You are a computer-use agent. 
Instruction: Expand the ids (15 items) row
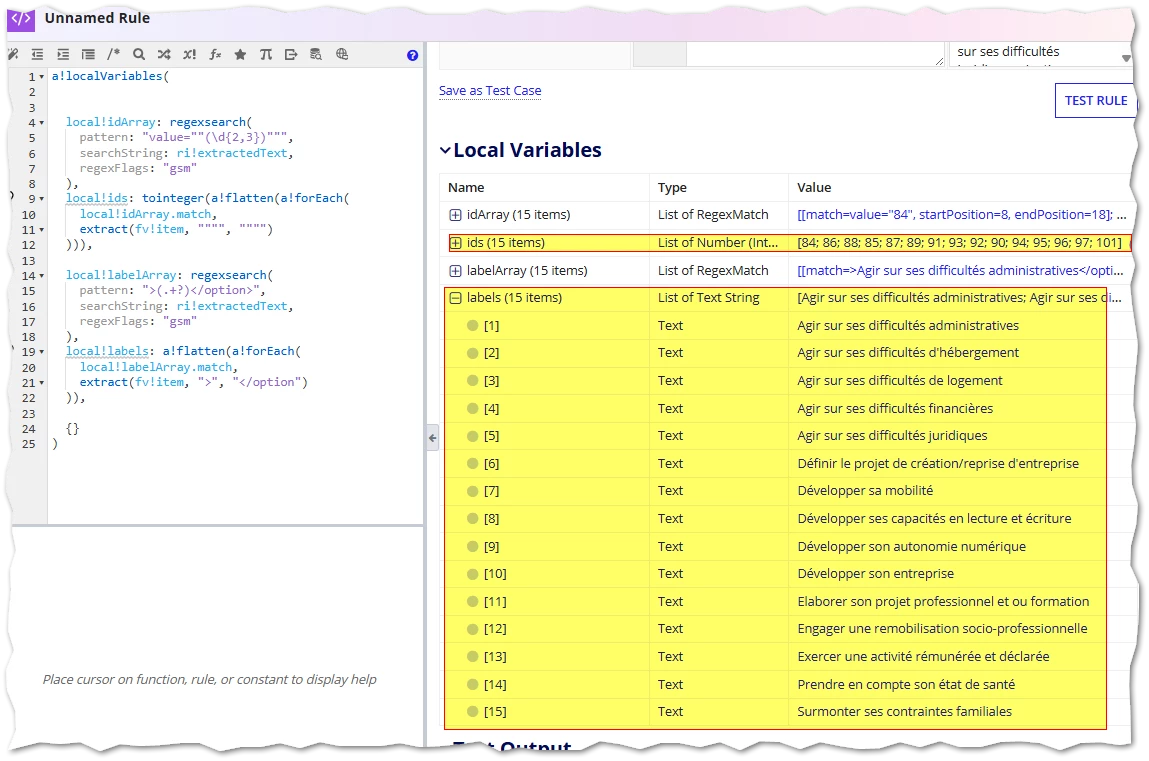click(455, 243)
